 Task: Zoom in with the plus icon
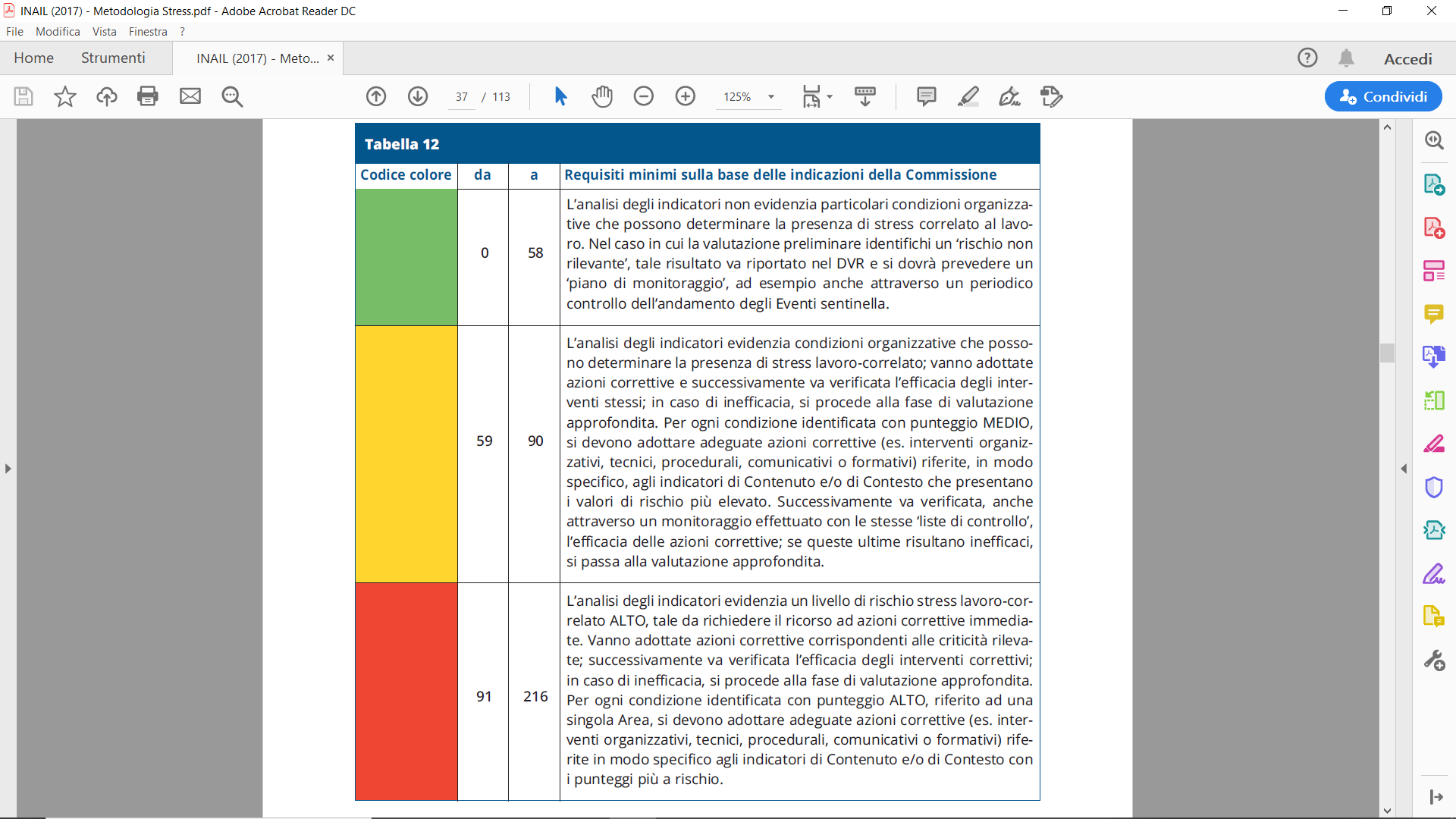686,96
